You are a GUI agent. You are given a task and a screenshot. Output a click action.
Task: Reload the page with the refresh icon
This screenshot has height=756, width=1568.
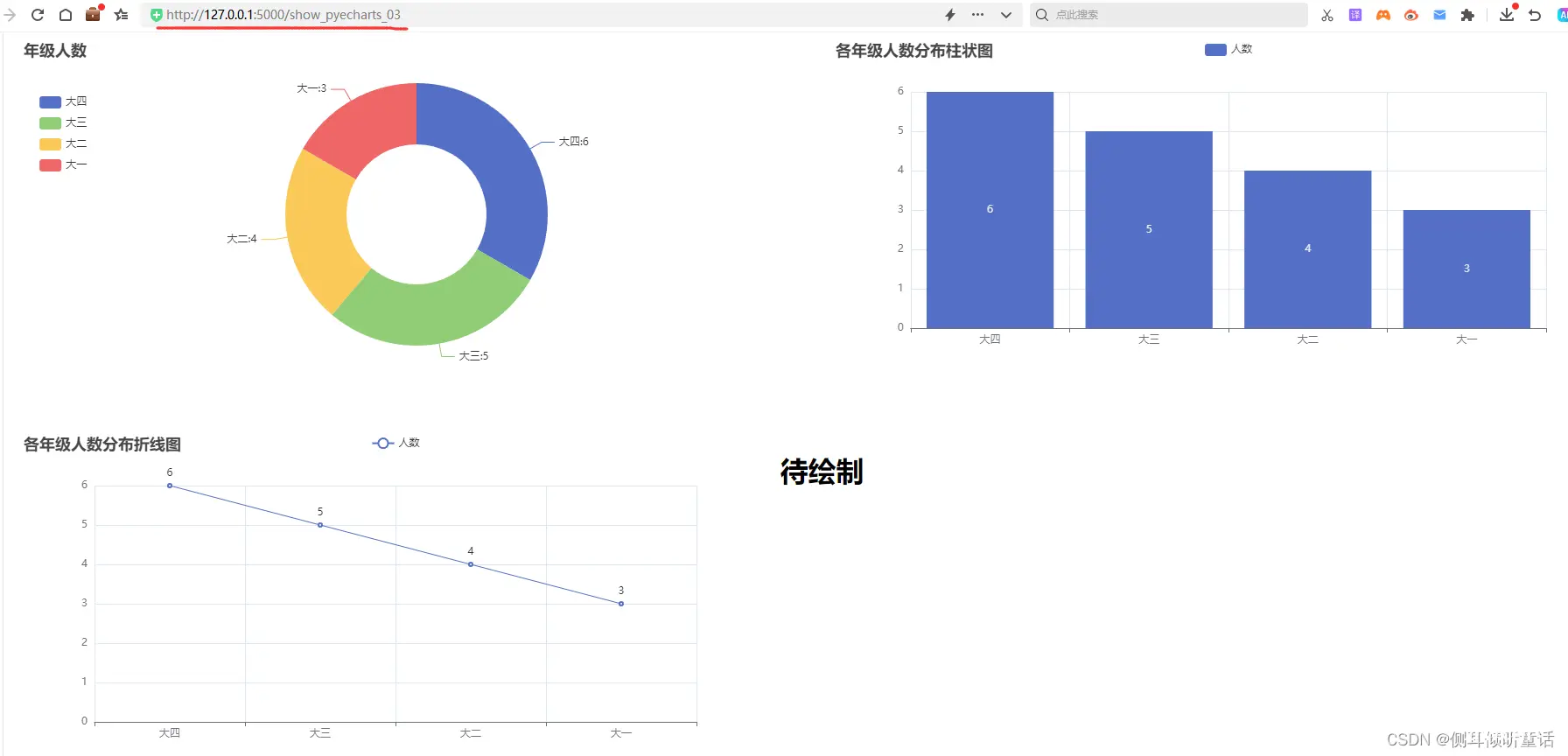click(38, 15)
